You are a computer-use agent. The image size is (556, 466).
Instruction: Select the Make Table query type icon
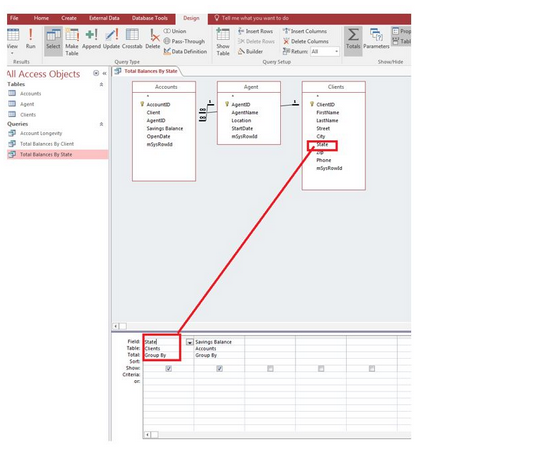tap(72, 42)
